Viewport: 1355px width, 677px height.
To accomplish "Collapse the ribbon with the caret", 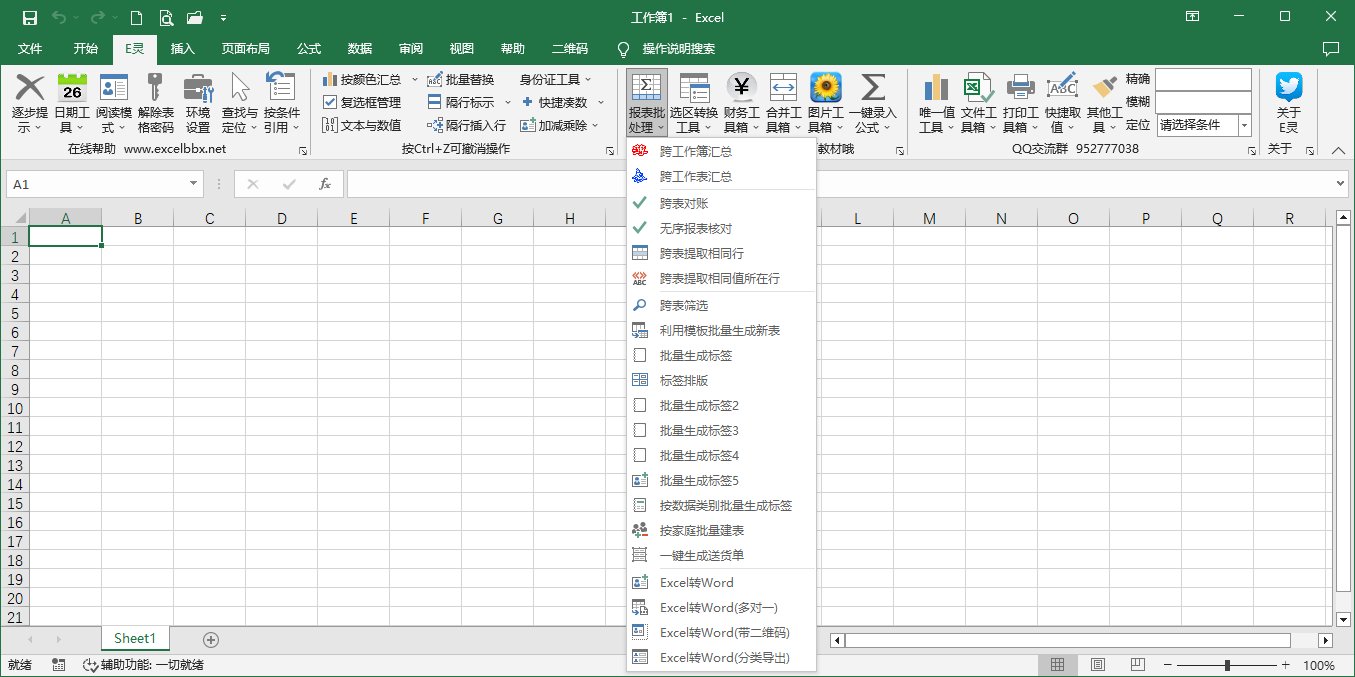I will tap(1339, 149).
